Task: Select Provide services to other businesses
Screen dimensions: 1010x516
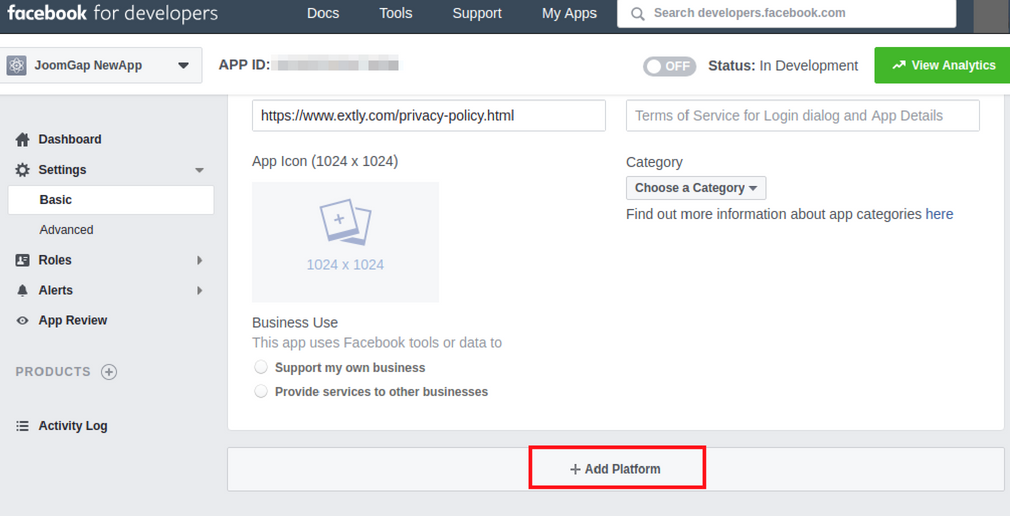Action: (x=261, y=391)
